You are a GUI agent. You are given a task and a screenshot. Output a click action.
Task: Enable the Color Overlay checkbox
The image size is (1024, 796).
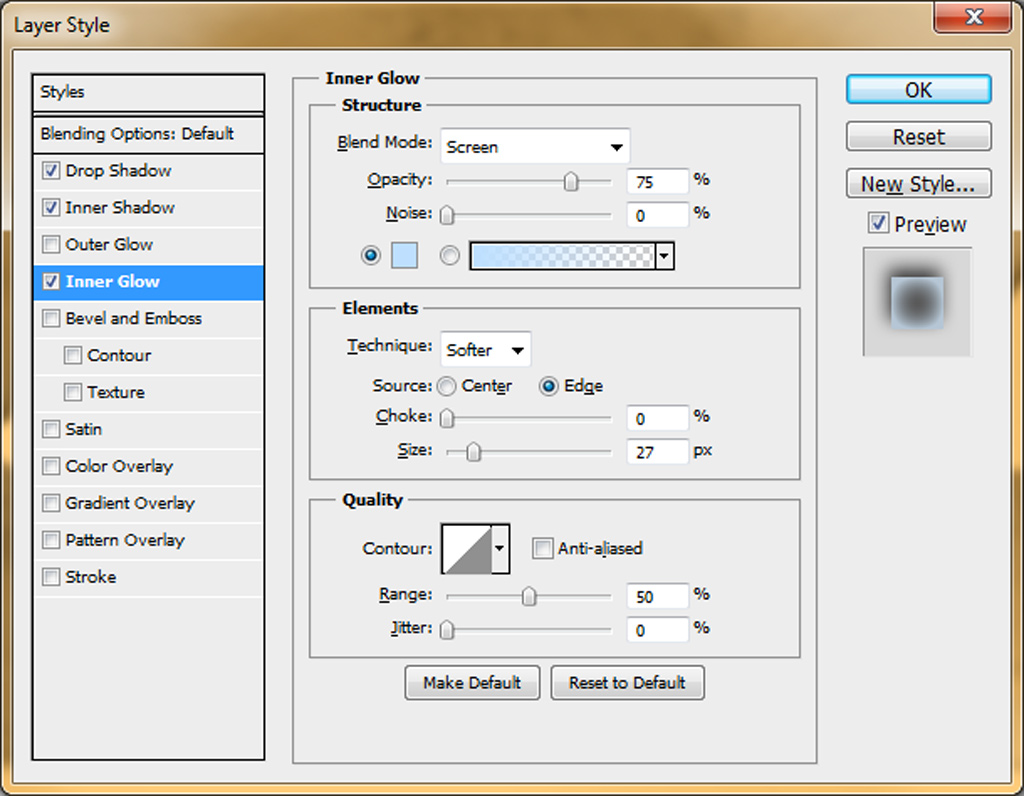coord(51,466)
